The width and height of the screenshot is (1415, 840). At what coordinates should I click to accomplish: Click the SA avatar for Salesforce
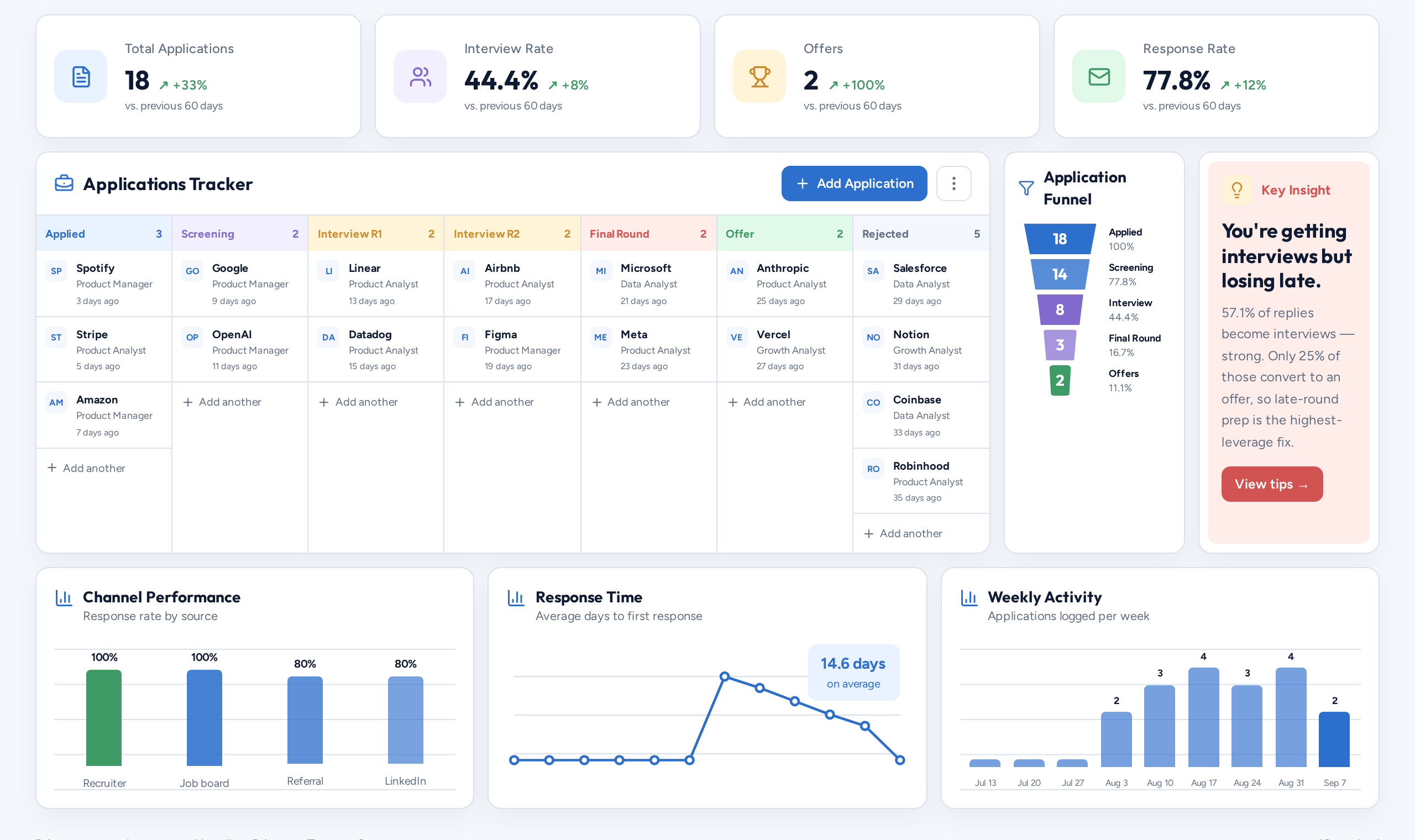pos(873,271)
